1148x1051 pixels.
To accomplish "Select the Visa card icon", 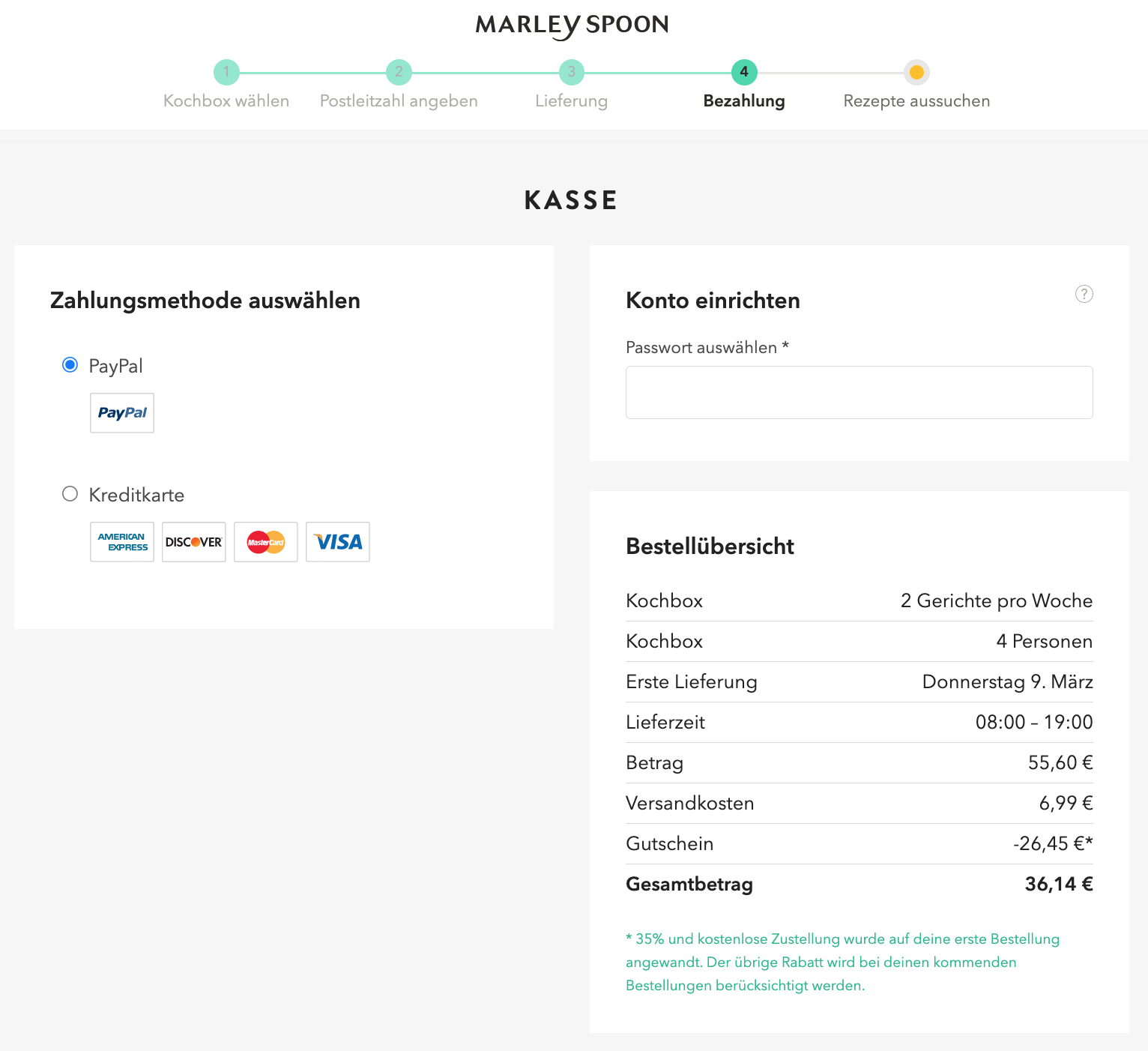I will 337,541.
